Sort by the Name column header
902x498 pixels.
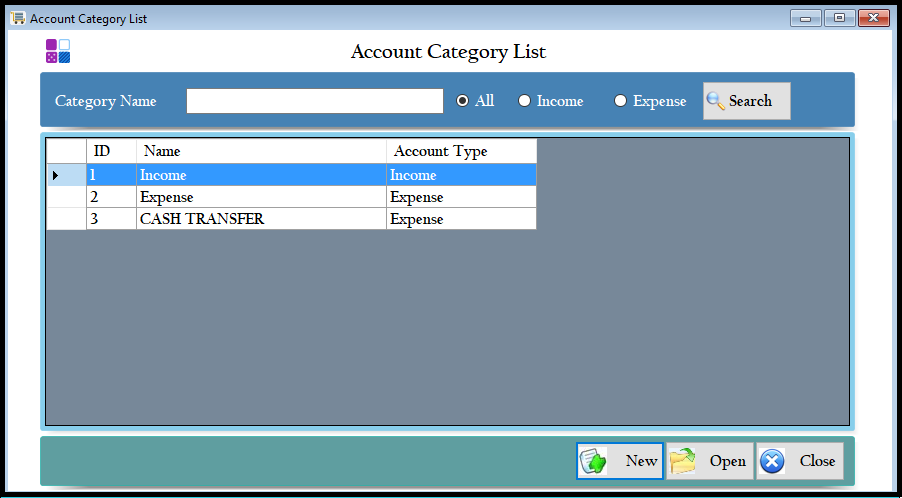[261, 151]
